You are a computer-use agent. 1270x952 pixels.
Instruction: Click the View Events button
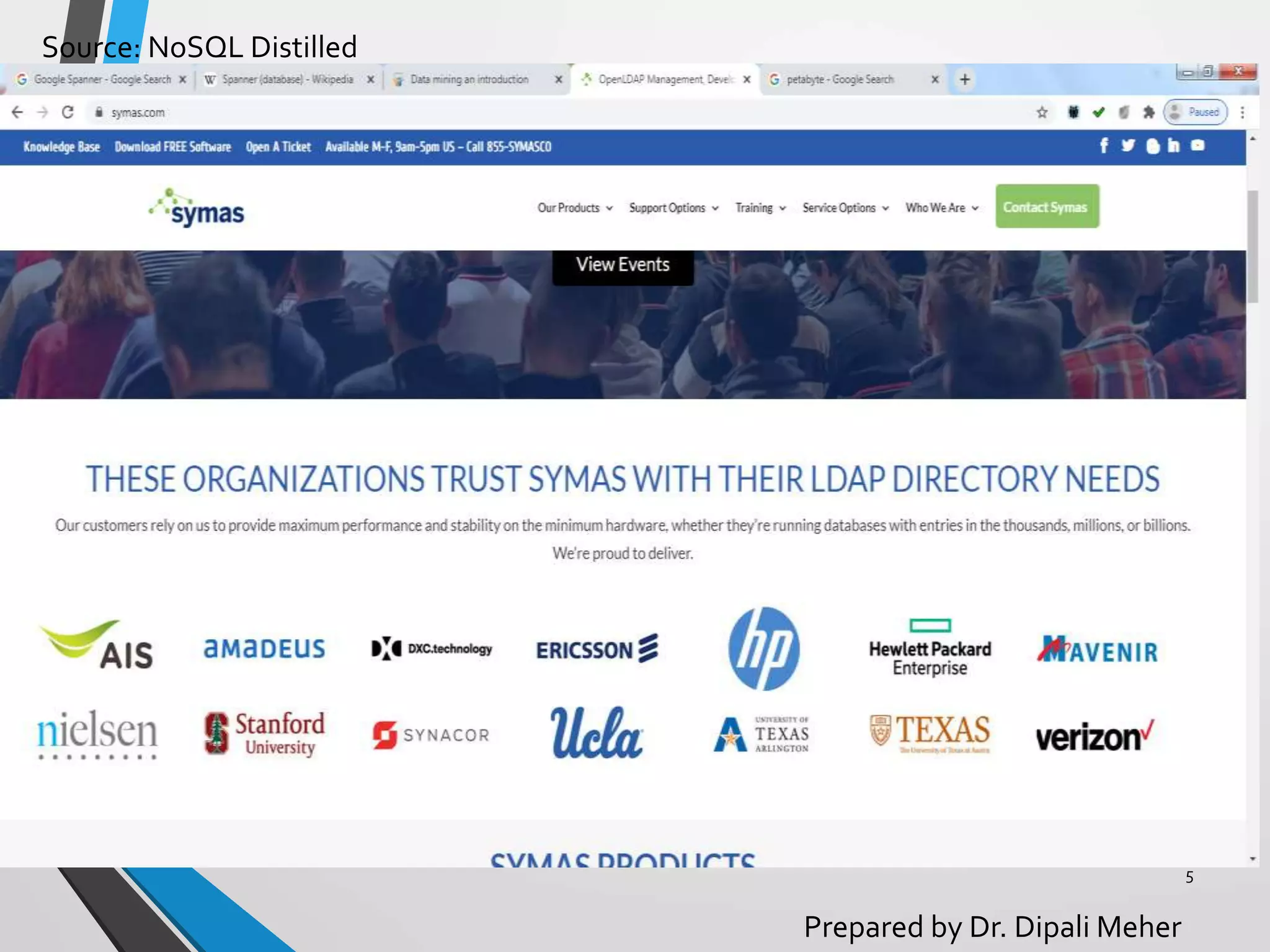623,267
